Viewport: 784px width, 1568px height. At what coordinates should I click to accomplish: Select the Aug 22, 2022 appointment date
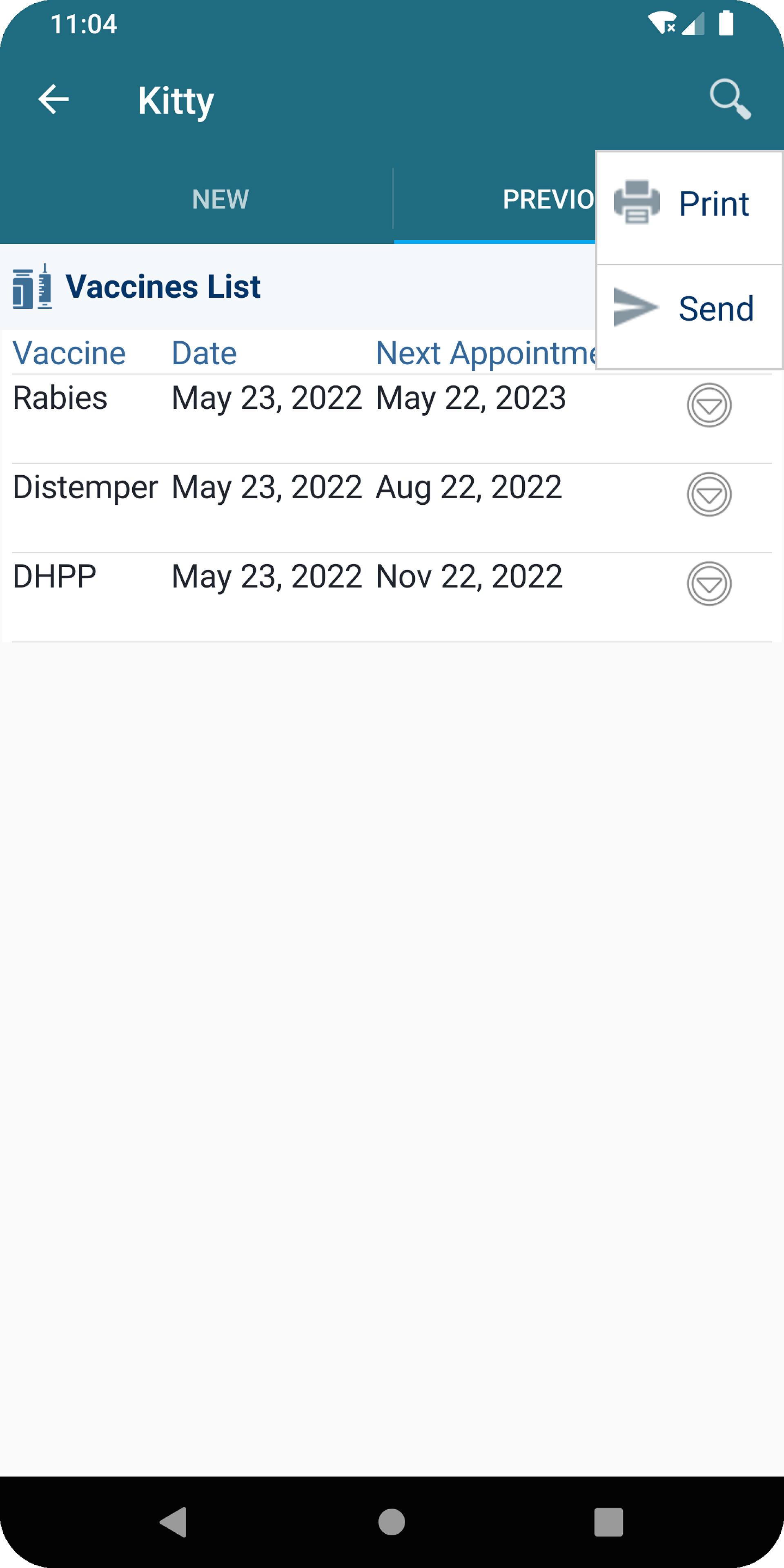coord(469,488)
